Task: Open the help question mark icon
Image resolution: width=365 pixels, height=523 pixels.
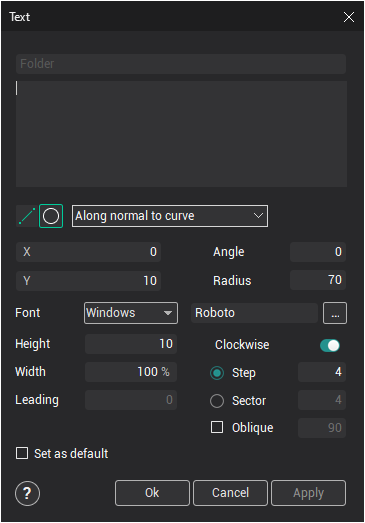Action: coord(27,493)
